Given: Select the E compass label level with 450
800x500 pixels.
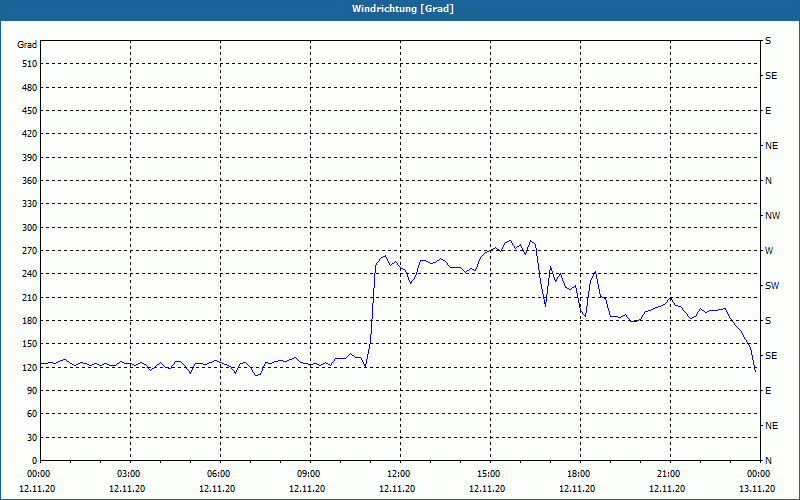Looking at the screenshot, I should pyautogui.click(x=768, y=111).
